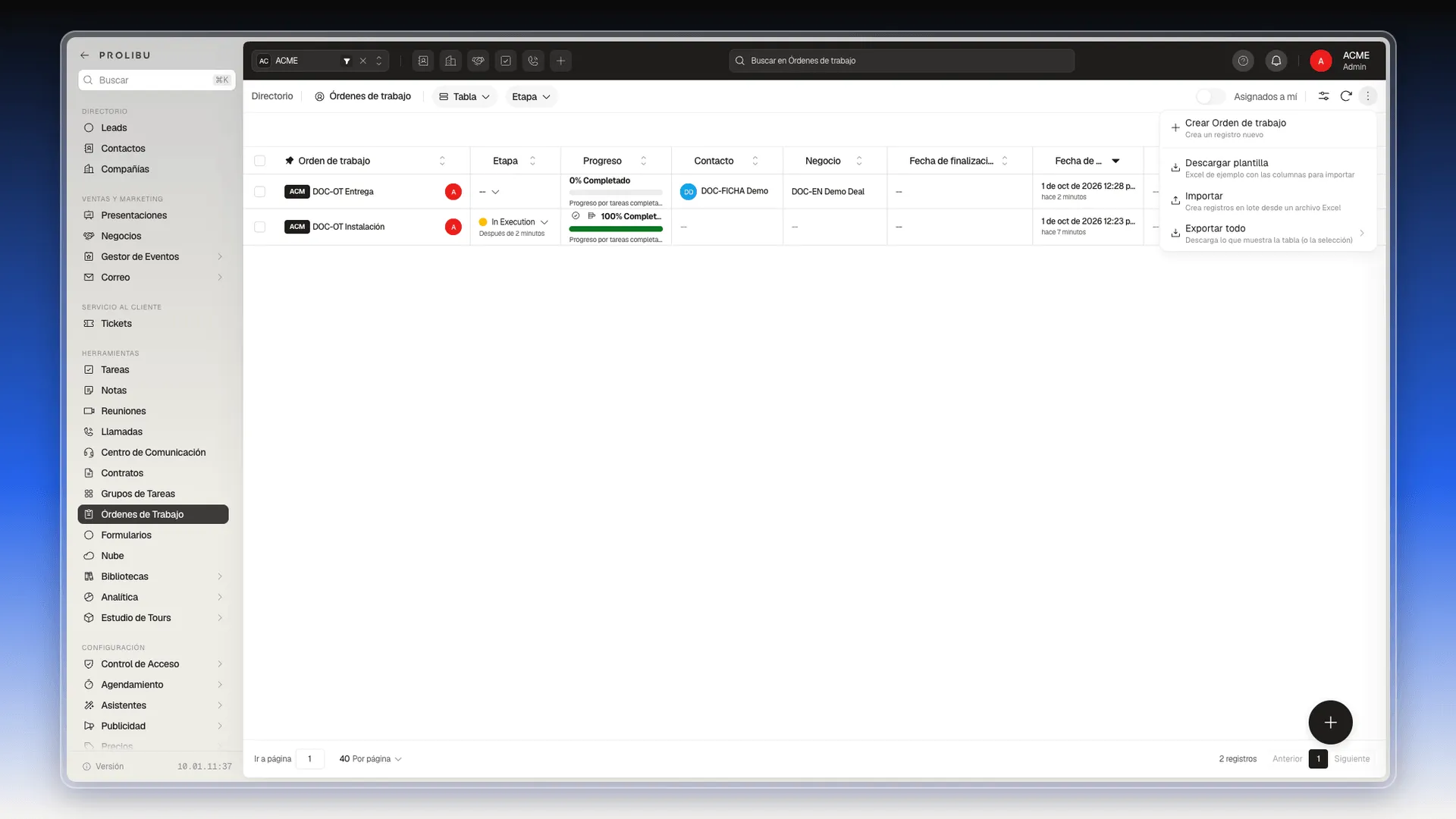
Task: Open the notifications bell
Action: tap(1276, 61)
